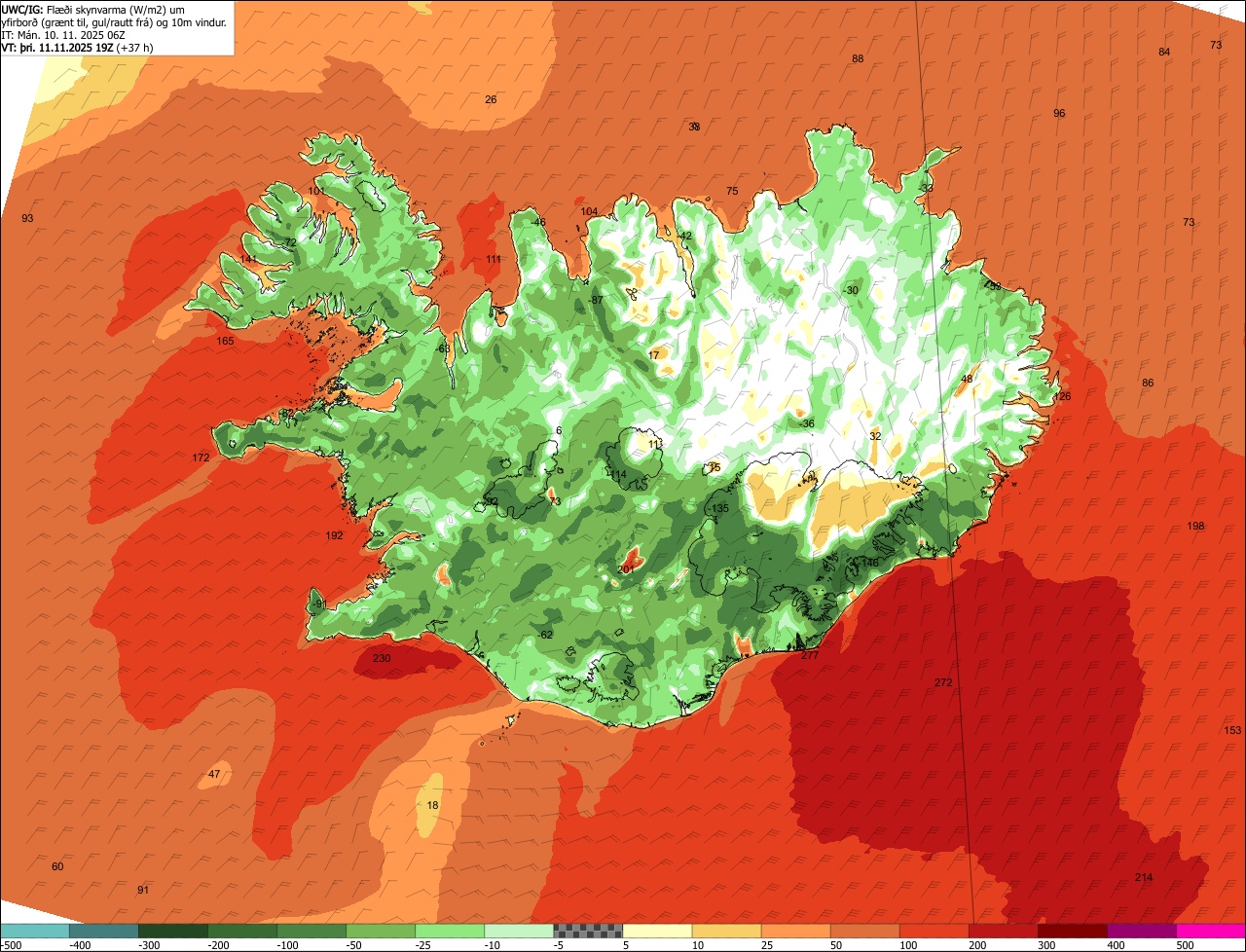Image resolution: width=1246 pixels, height=952 pixels.
Task: Click the map value '88' at the top
Action: click(858, 58)
